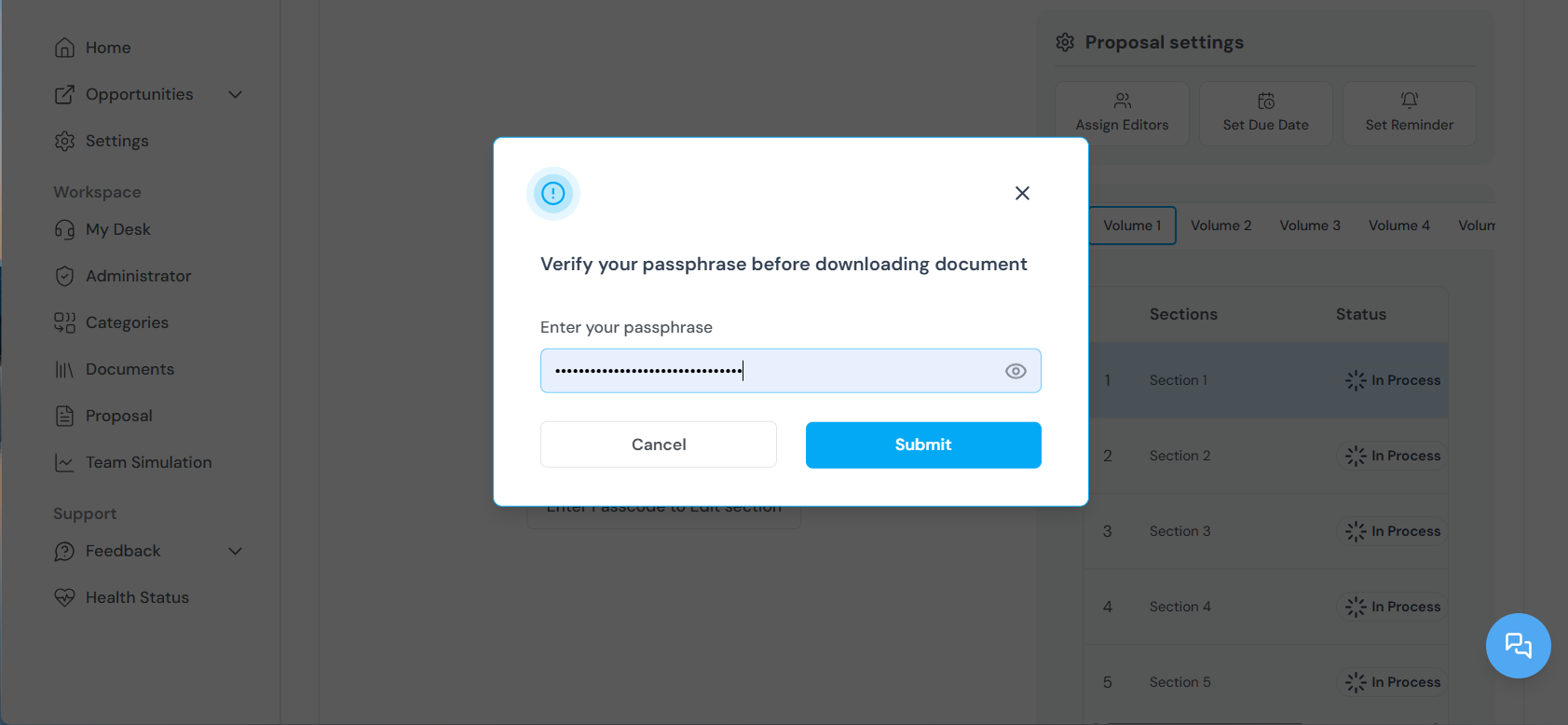Expand the Opportunities chevron
The height and width of the screenshot is (725, 1568).
pos(236,94)
